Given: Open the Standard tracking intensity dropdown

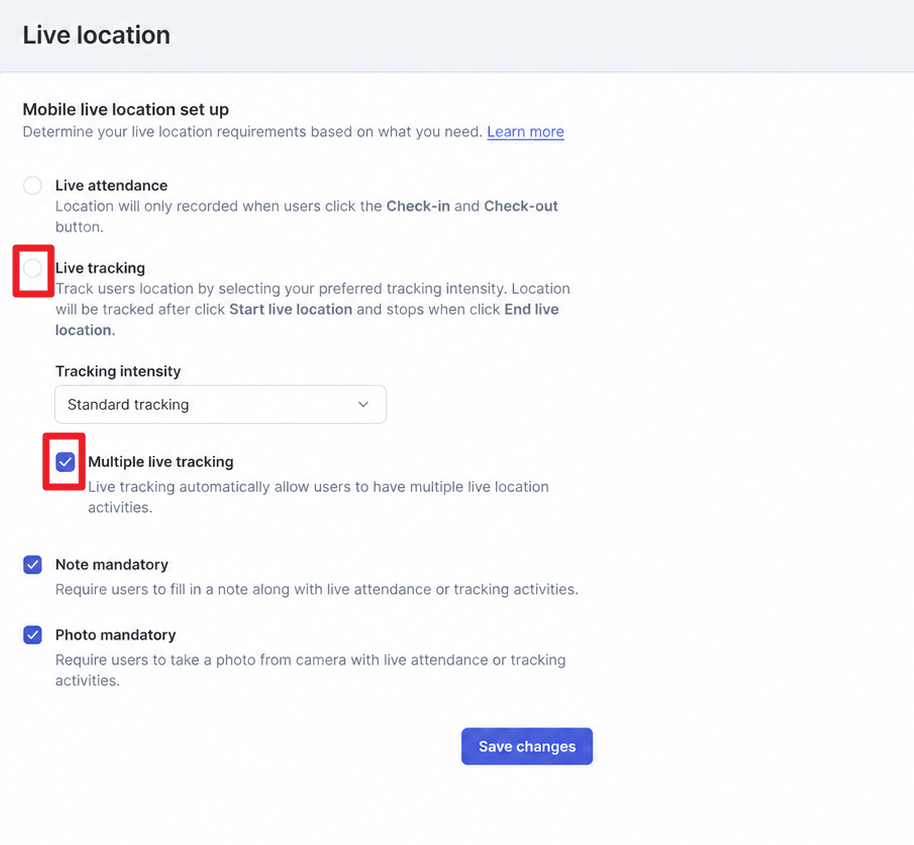Looking at the screenshot, I should pyautogui.click(x=220, y=404).
